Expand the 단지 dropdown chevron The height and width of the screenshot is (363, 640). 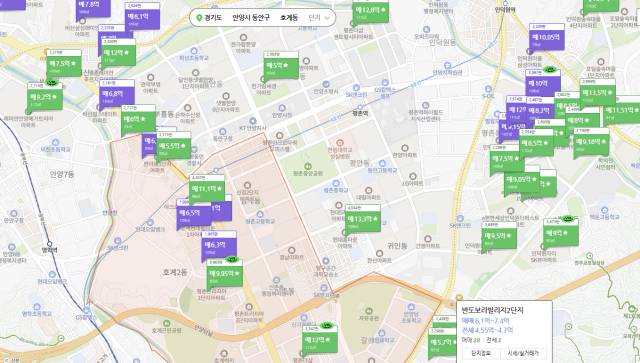327,18
